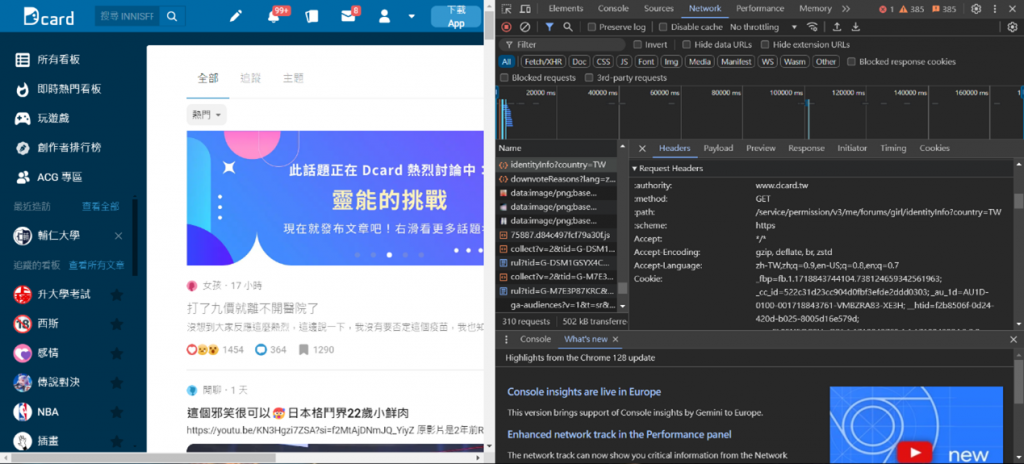Image resolution: width=1024 pixels, height=464 pixels.
Task: Check Hide data URLs checkbox
Action: (x=686, y=44)
